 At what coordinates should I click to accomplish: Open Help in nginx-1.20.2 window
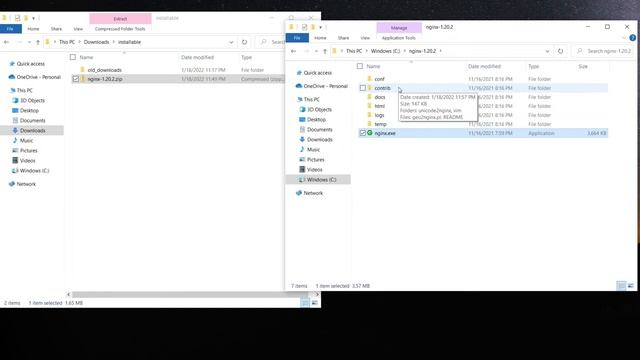pos(632,38)
